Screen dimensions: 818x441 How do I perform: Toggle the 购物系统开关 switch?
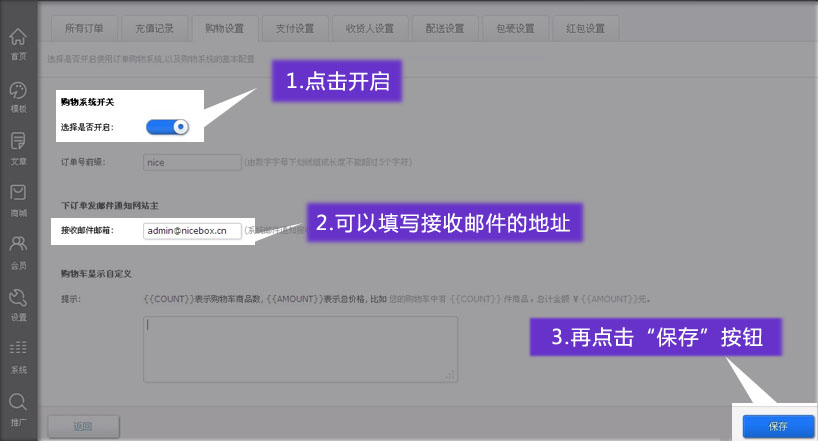167,127
